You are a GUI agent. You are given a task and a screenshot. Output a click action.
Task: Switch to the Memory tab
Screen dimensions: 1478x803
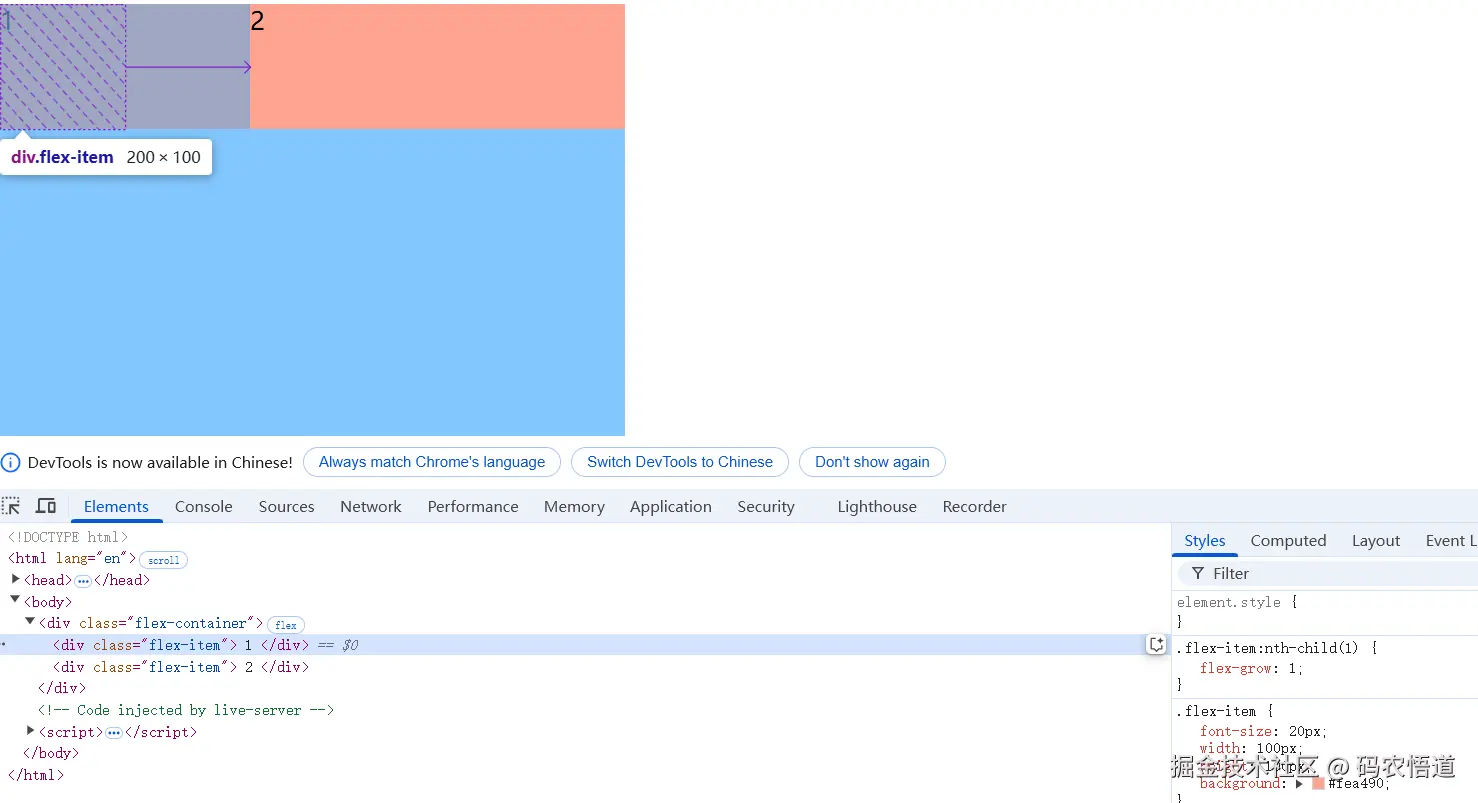pyautogui.click(x=574, y=506)
